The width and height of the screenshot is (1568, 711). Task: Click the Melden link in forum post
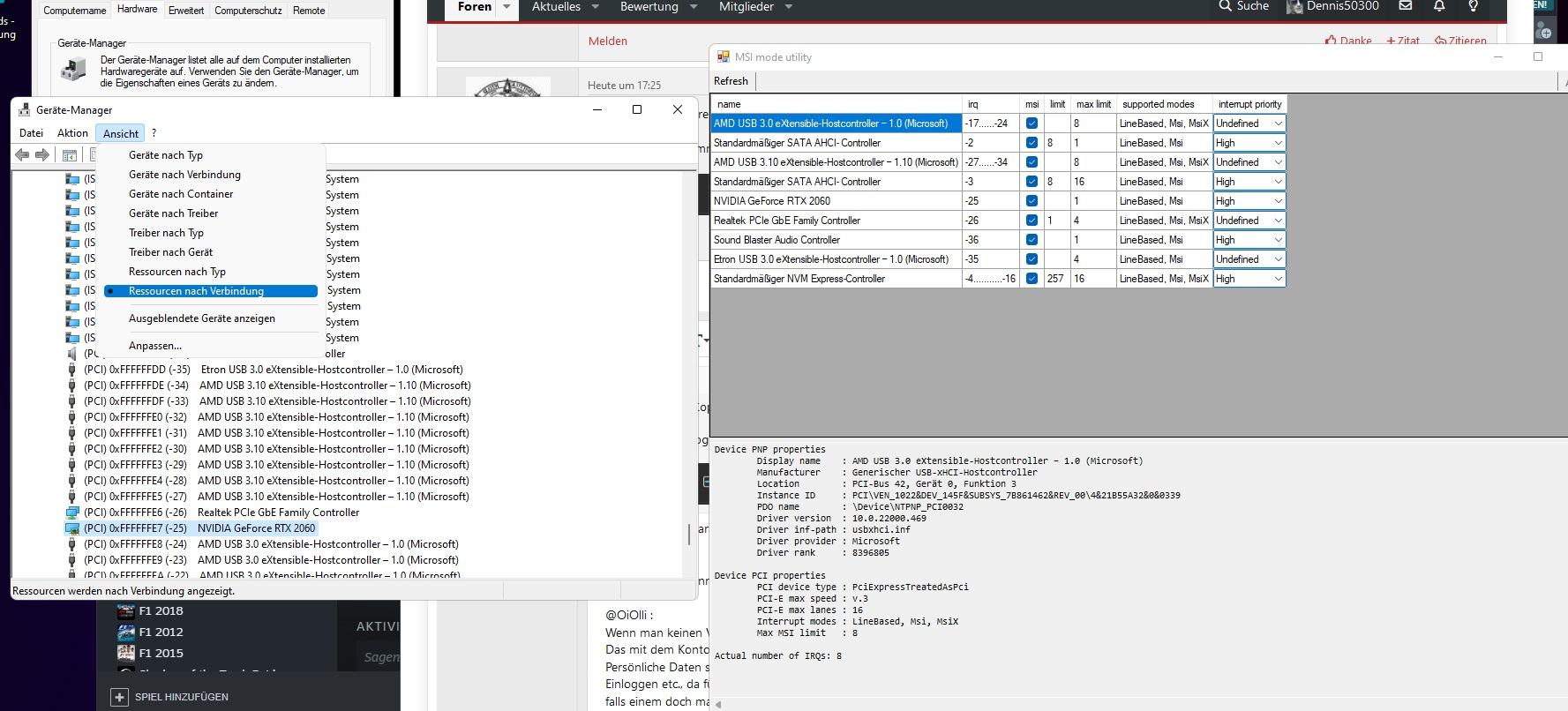608,41
